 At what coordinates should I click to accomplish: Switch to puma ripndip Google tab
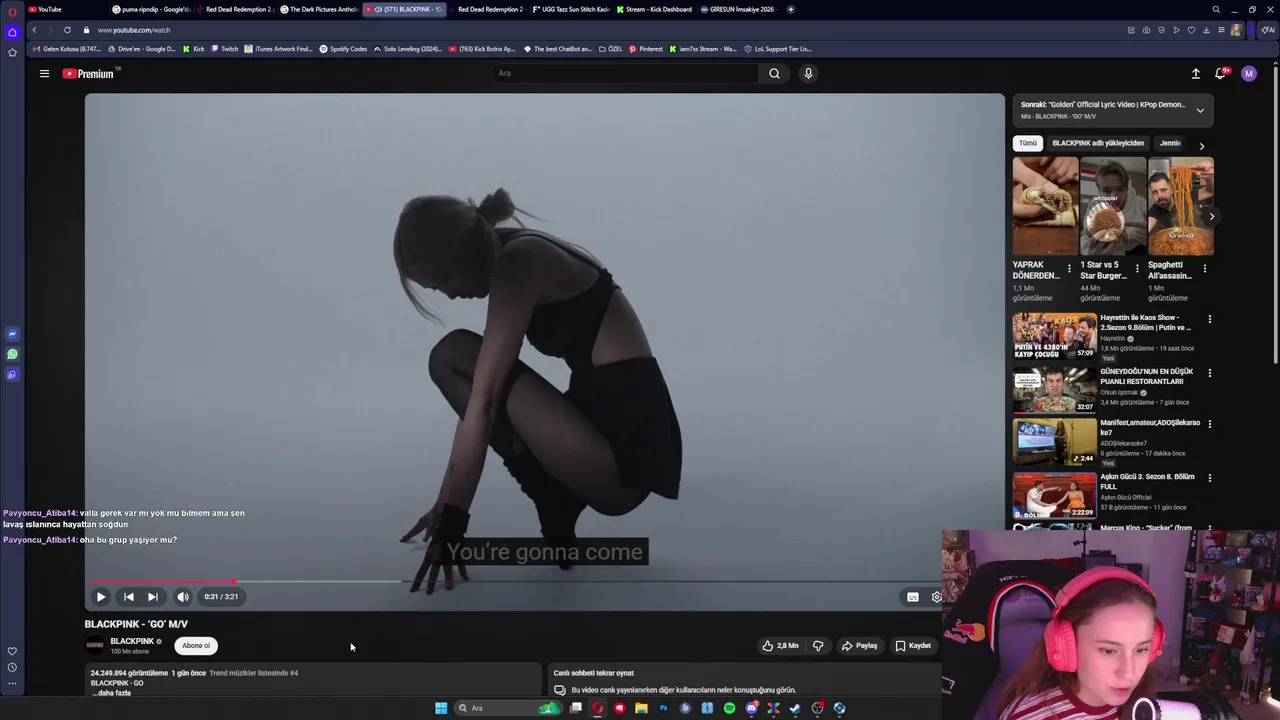(150, 9)
